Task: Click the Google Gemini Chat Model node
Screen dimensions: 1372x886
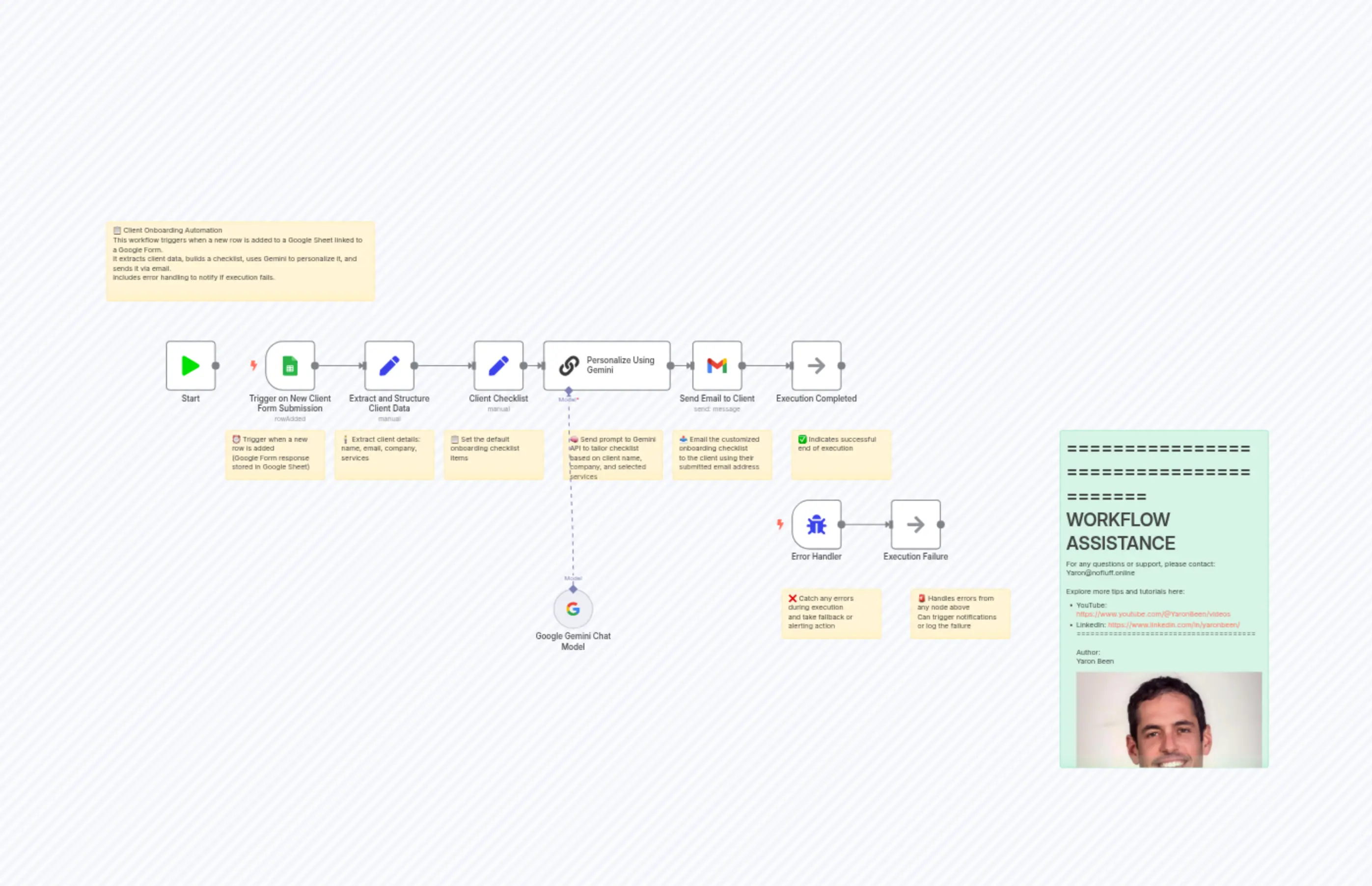Action: click(573, 609)
